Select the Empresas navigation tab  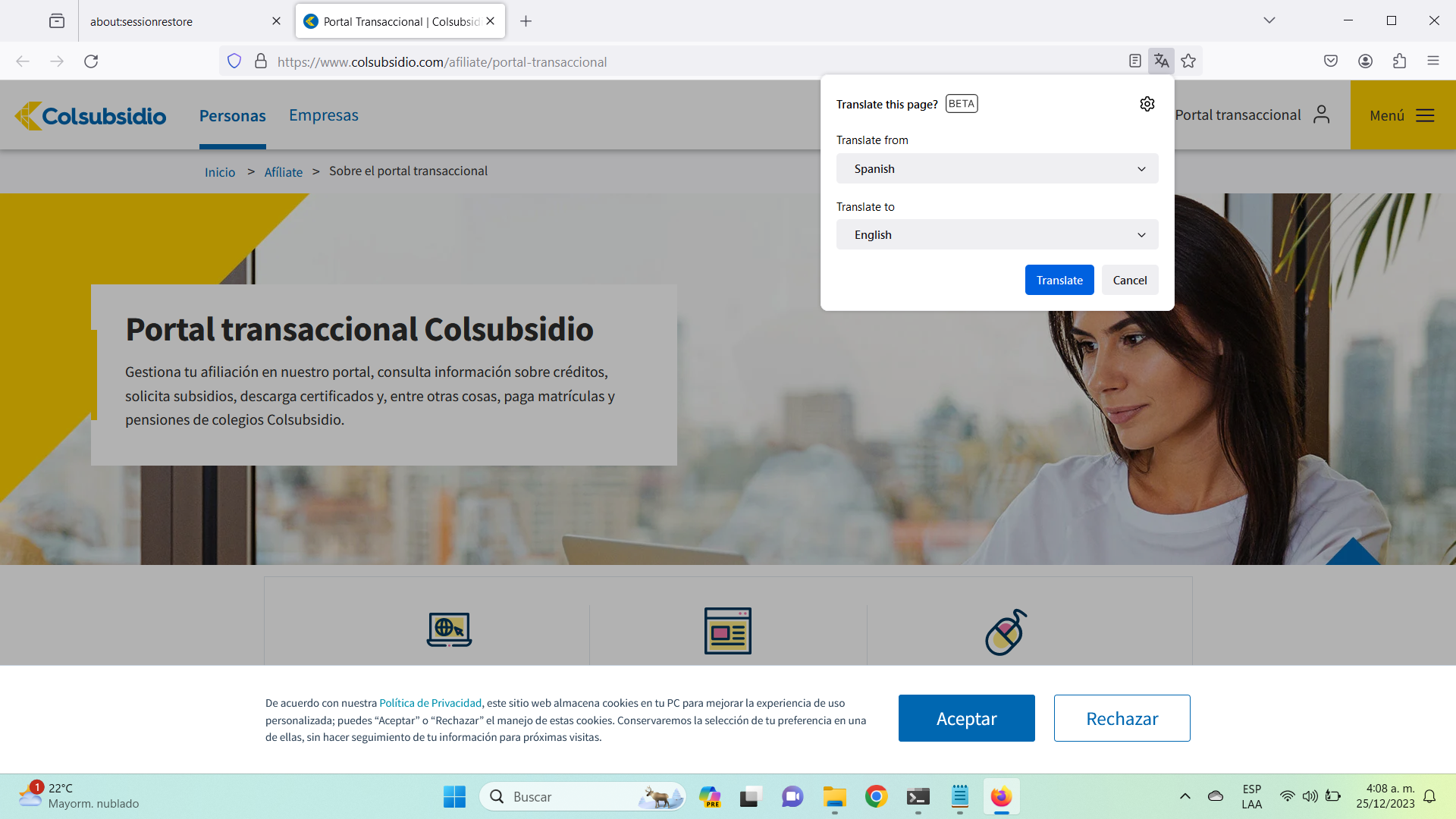(x=323, y=115)
